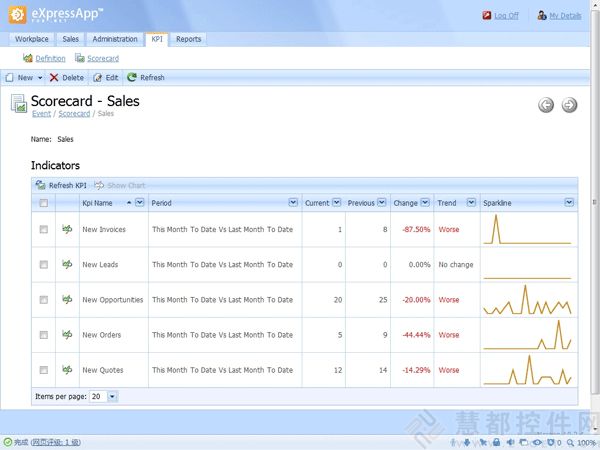Toggle the select-all checkbox in grid header

coord(44,203)
